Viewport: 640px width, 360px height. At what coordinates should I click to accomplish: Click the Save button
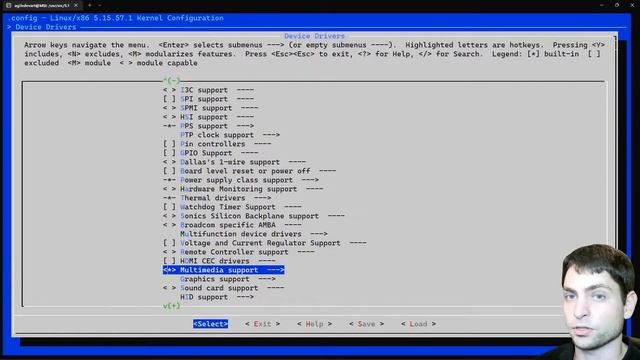(x=367, y=324)
